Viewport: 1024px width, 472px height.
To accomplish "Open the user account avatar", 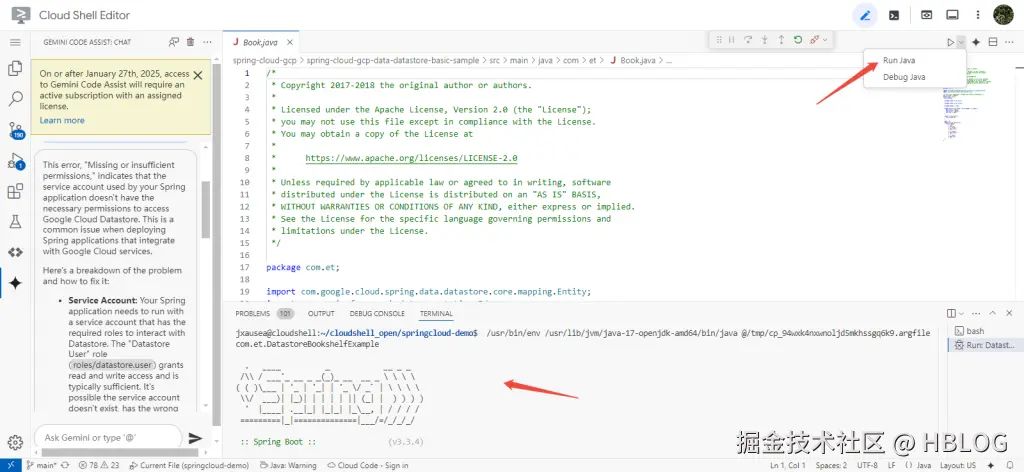I will coord(1003,15).
